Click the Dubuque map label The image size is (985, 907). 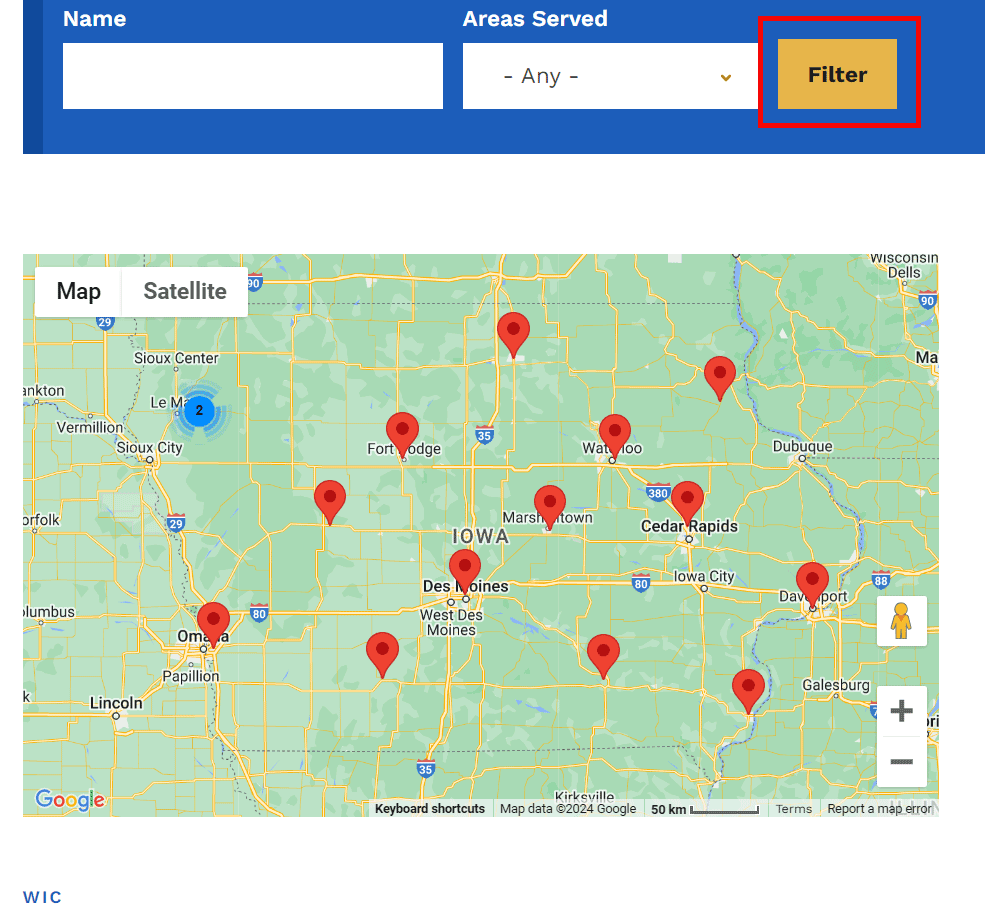pos(802,446)
